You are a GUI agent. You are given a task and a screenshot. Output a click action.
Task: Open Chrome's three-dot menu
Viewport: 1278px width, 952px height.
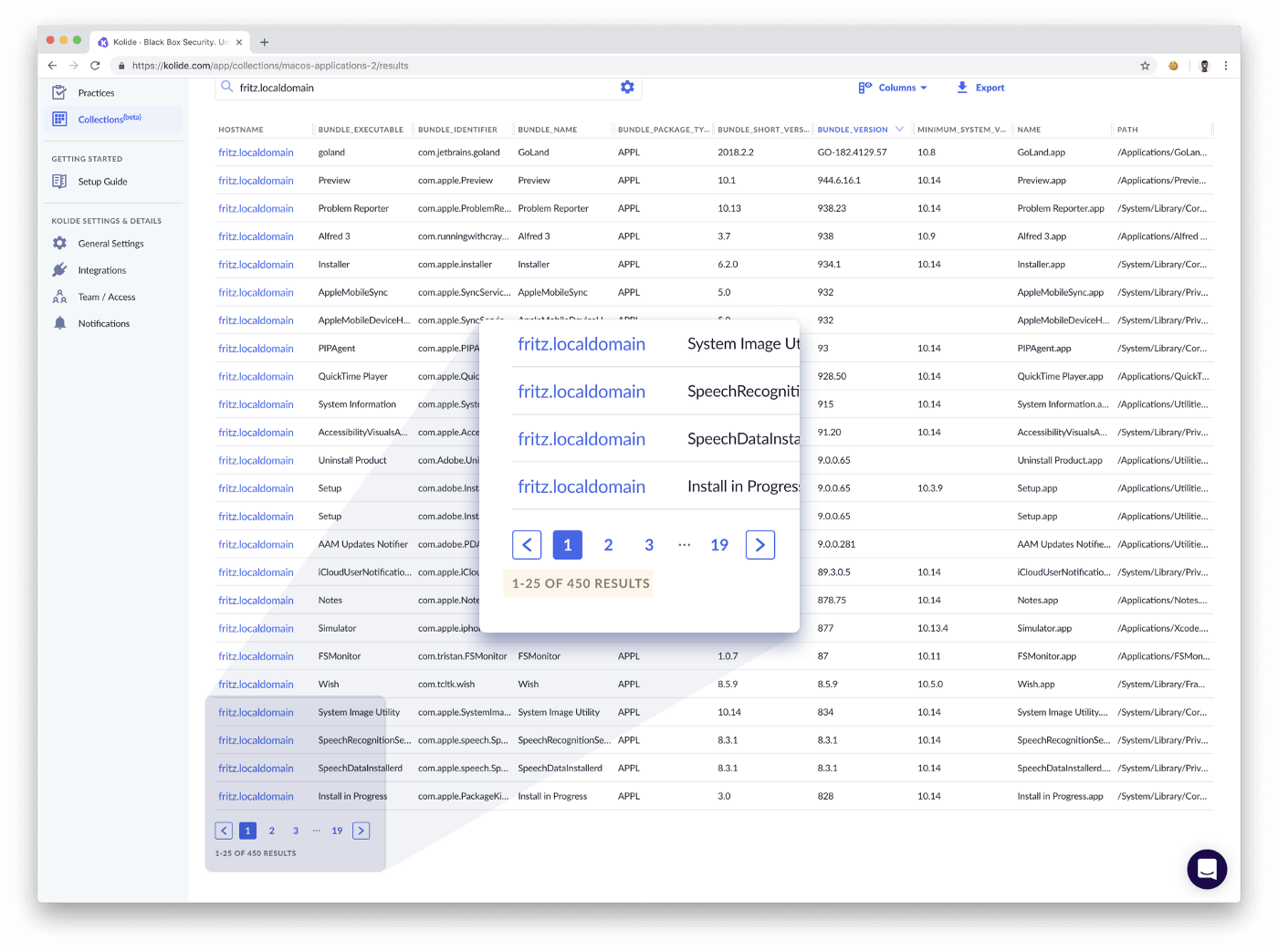(x=1226, y=66)
